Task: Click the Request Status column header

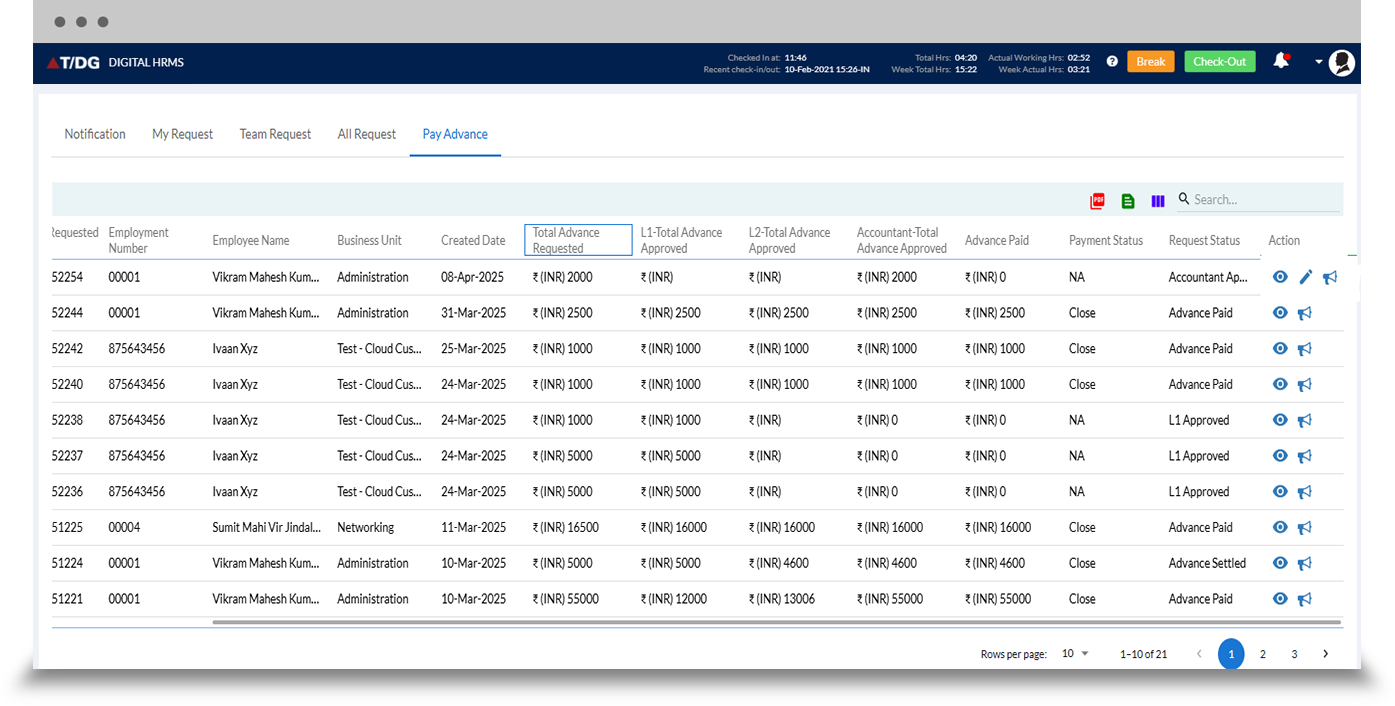Action: tap(1204, 240)
